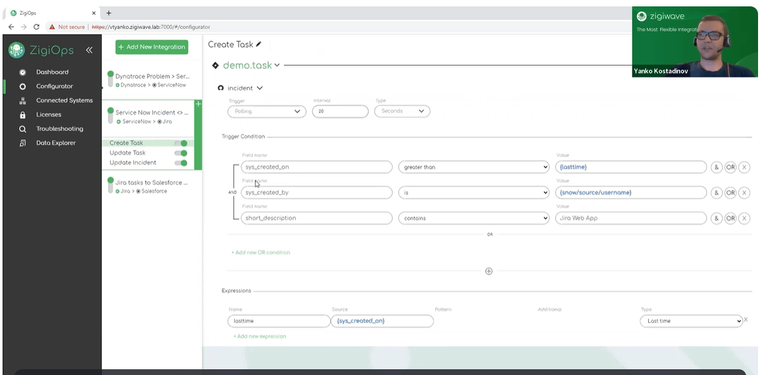Remove the sys_created_by condition with X

[x=744, y=193]
